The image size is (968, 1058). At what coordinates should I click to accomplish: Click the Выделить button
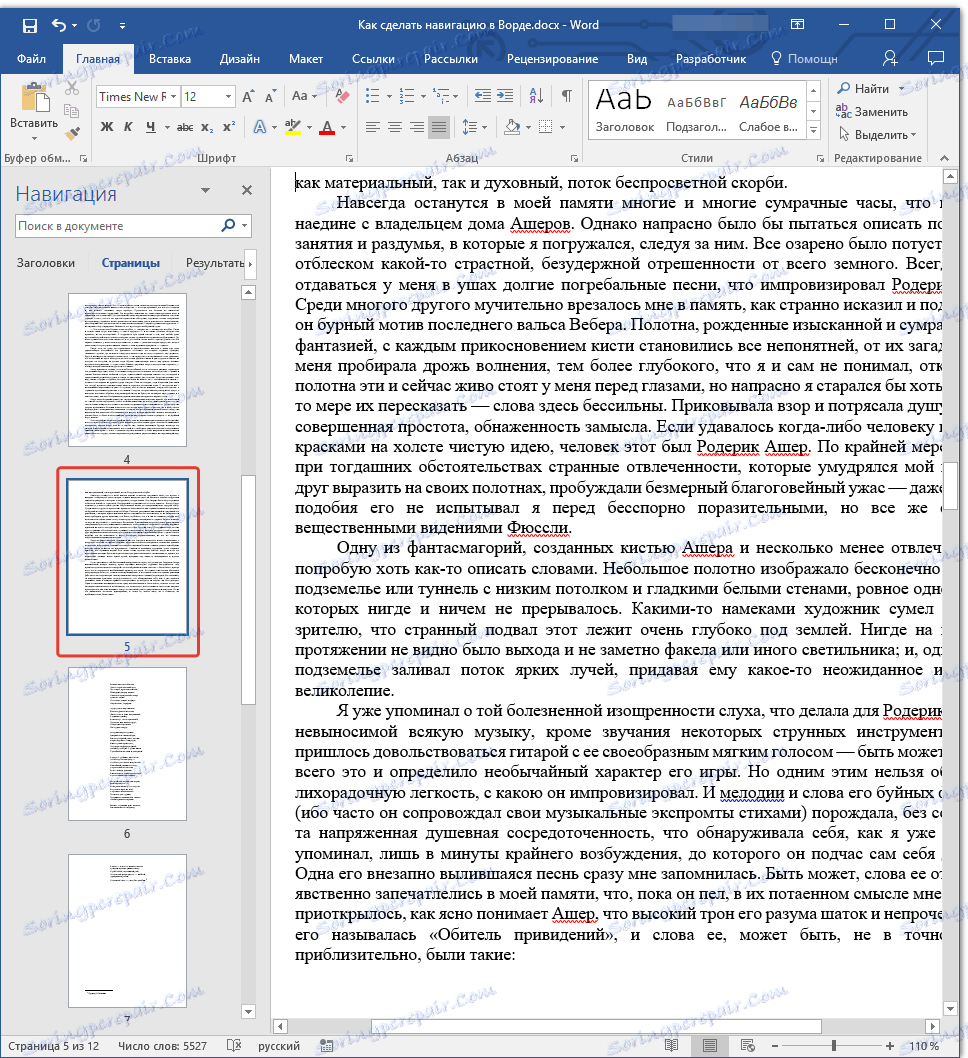(x=876, y=134)
